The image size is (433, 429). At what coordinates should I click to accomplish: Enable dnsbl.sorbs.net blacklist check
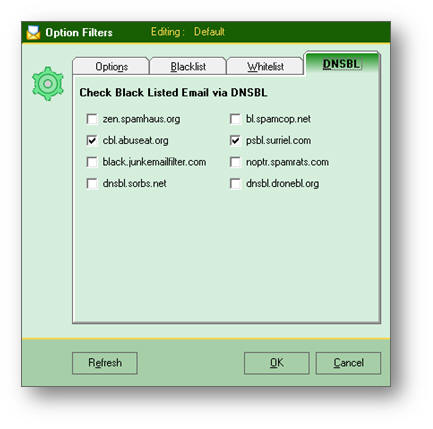[92, 183]
